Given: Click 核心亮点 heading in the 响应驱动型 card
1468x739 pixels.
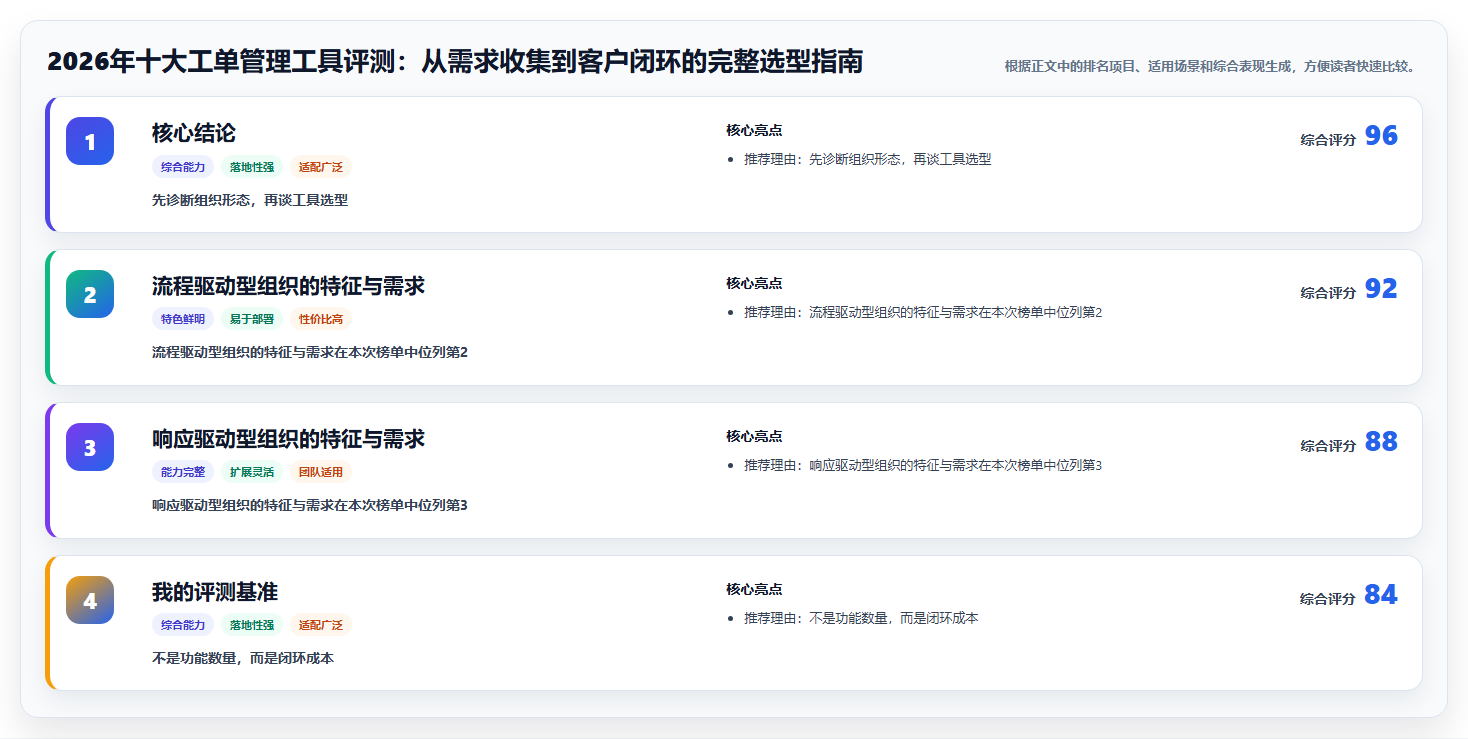Looking at the screenshot, I should pos(754,436).
